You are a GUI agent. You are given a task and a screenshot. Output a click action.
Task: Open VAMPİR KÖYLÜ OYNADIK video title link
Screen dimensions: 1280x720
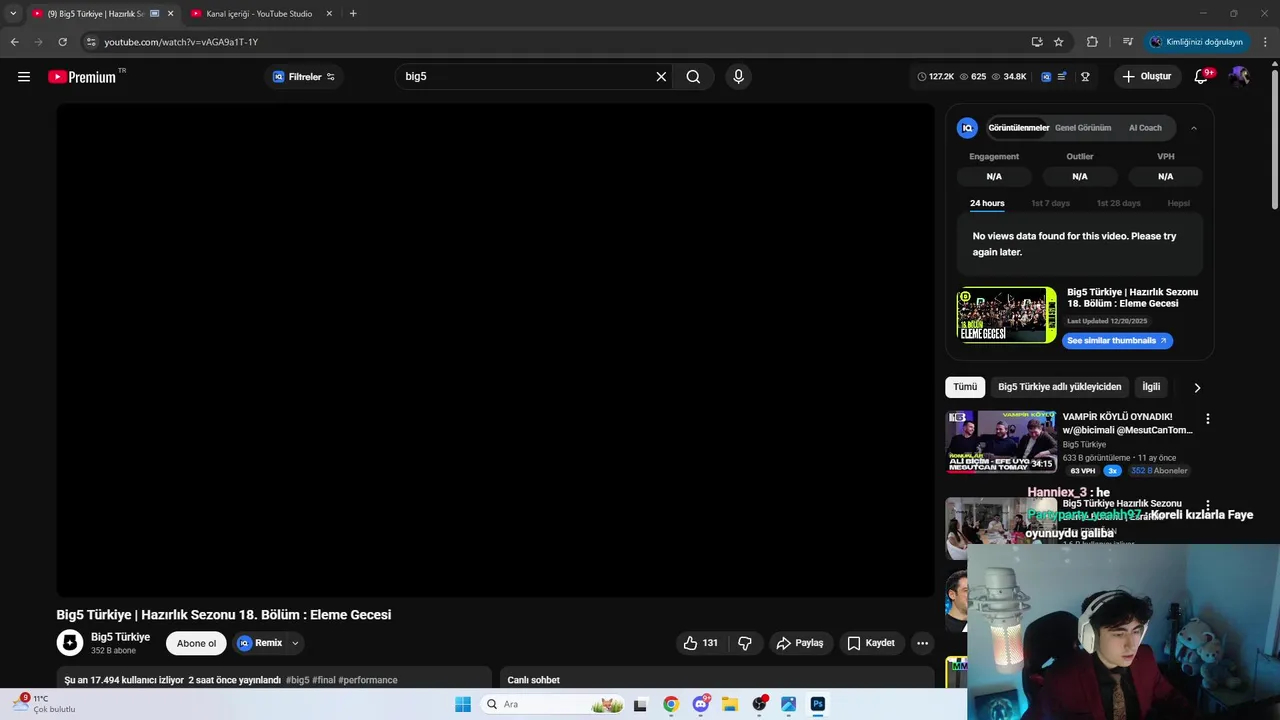coord(1127,423)
